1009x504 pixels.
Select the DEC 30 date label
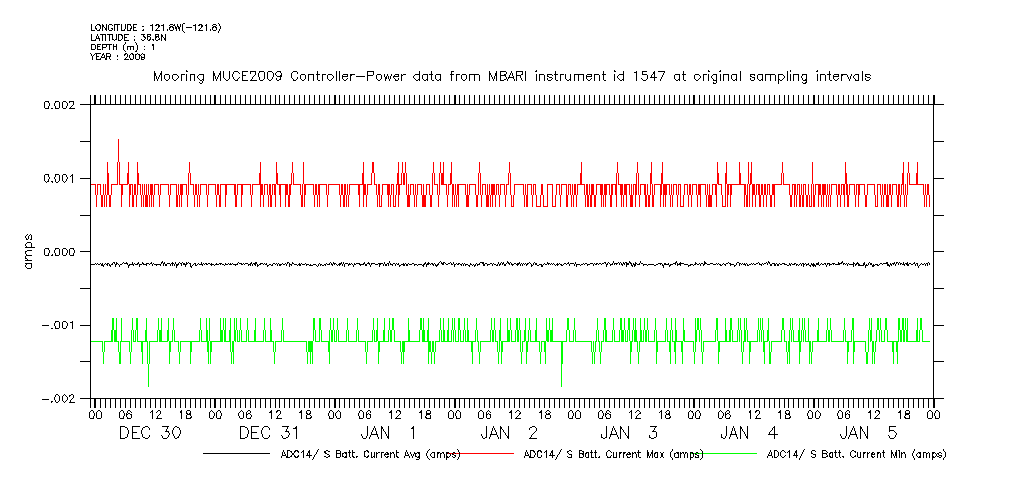pyautogui.click(x=150, y=433)
